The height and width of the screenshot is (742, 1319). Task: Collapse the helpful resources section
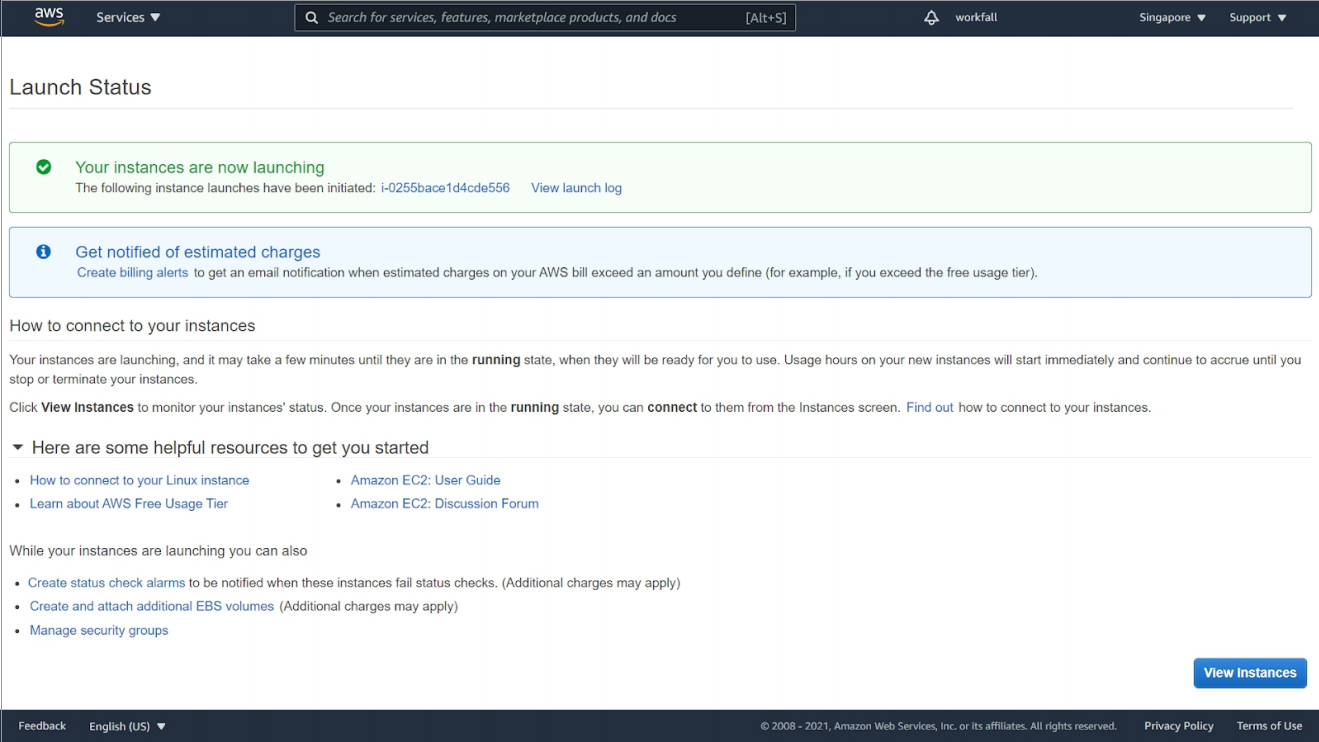[x=18, y=447]
